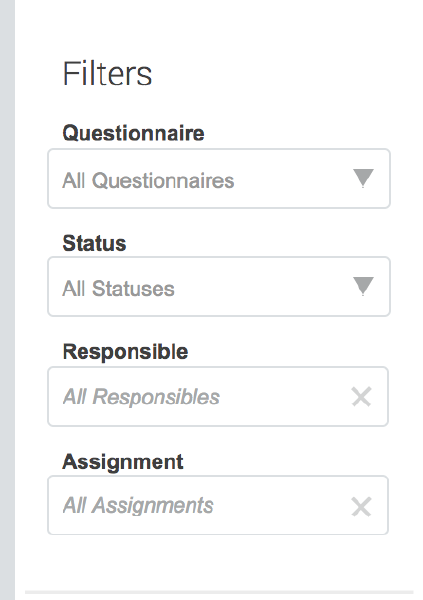Select the All Statuses combo box
The width and height of the screenshot is (423, 600).
[x=219, y=287]
